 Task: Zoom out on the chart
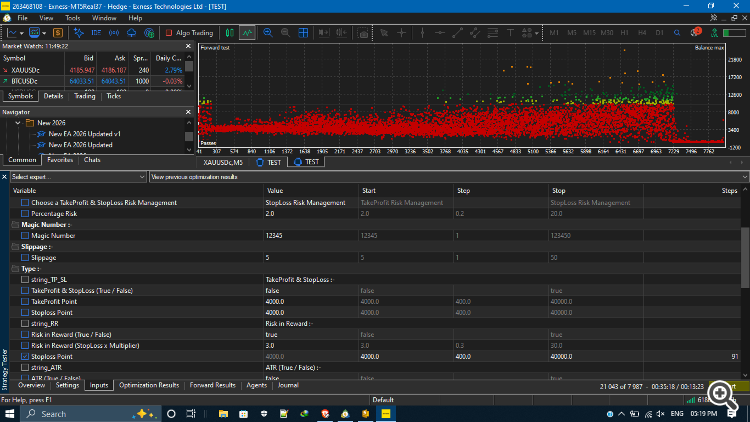(286, 33)
